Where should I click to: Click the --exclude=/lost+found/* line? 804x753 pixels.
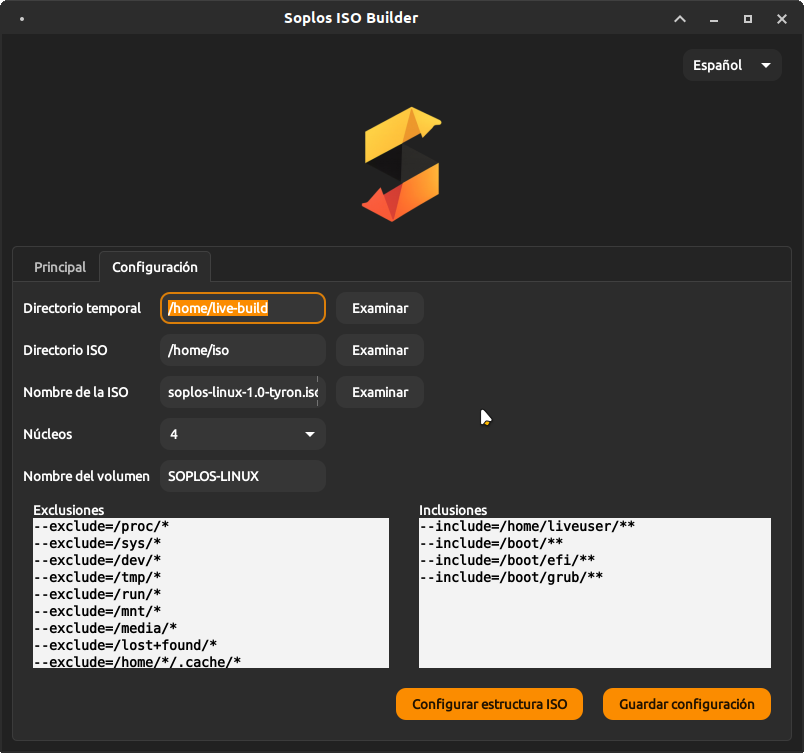coord(126,645)
